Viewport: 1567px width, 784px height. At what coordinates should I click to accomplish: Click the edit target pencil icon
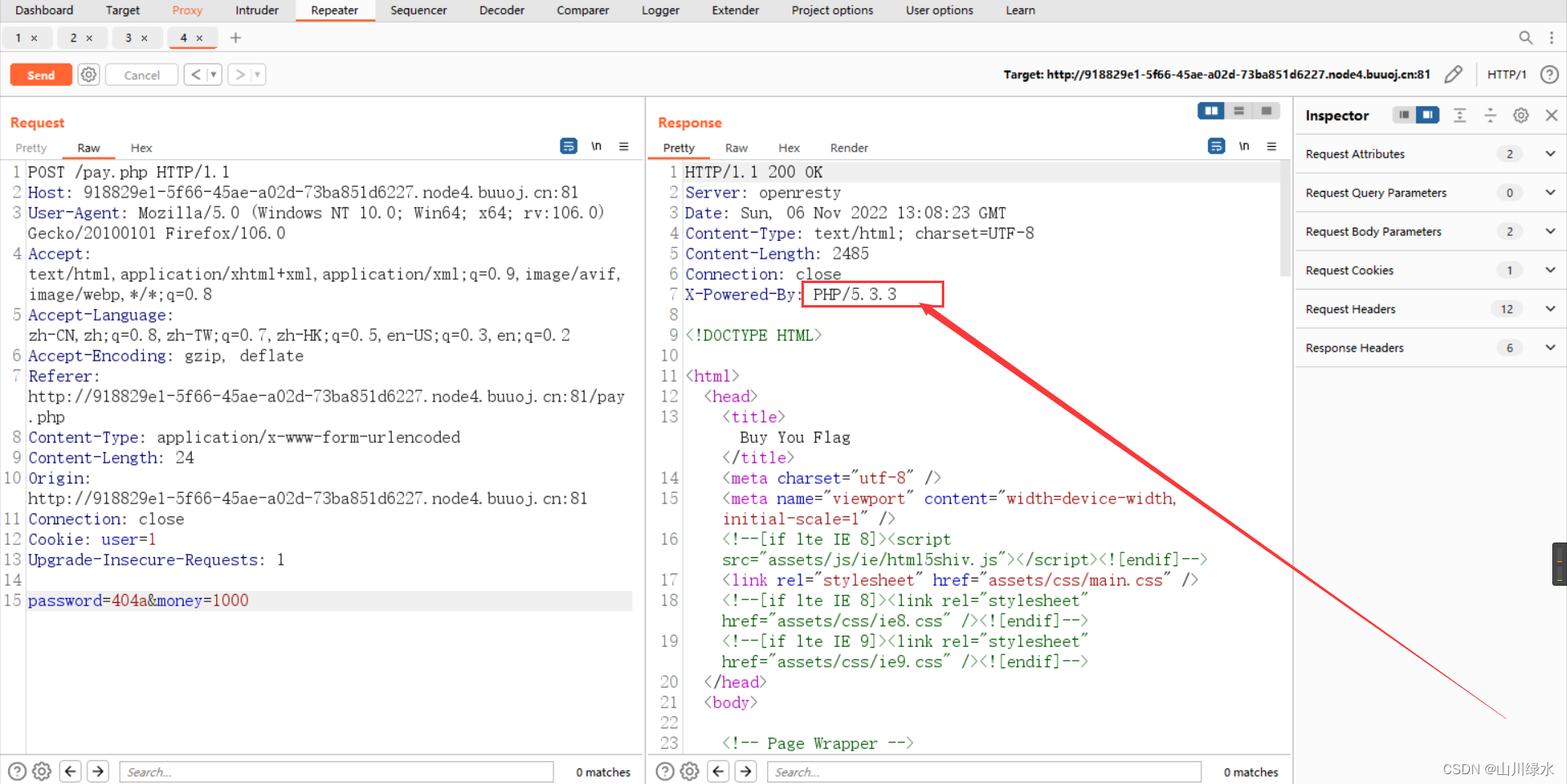tap(1453, 75)
